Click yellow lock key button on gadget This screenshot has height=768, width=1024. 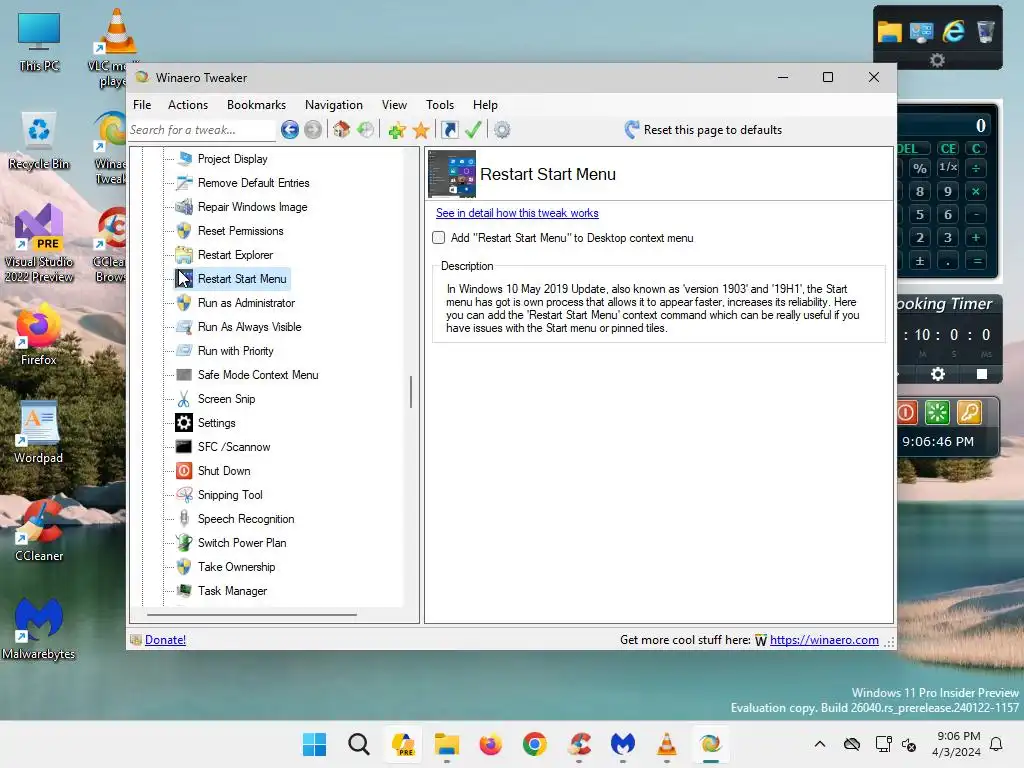(x=969, y=413)
